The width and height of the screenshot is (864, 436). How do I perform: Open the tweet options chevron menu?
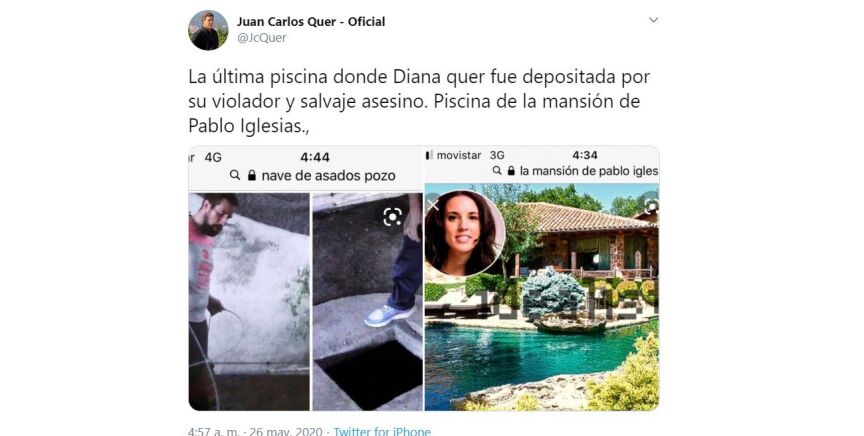tap(654, 20)
